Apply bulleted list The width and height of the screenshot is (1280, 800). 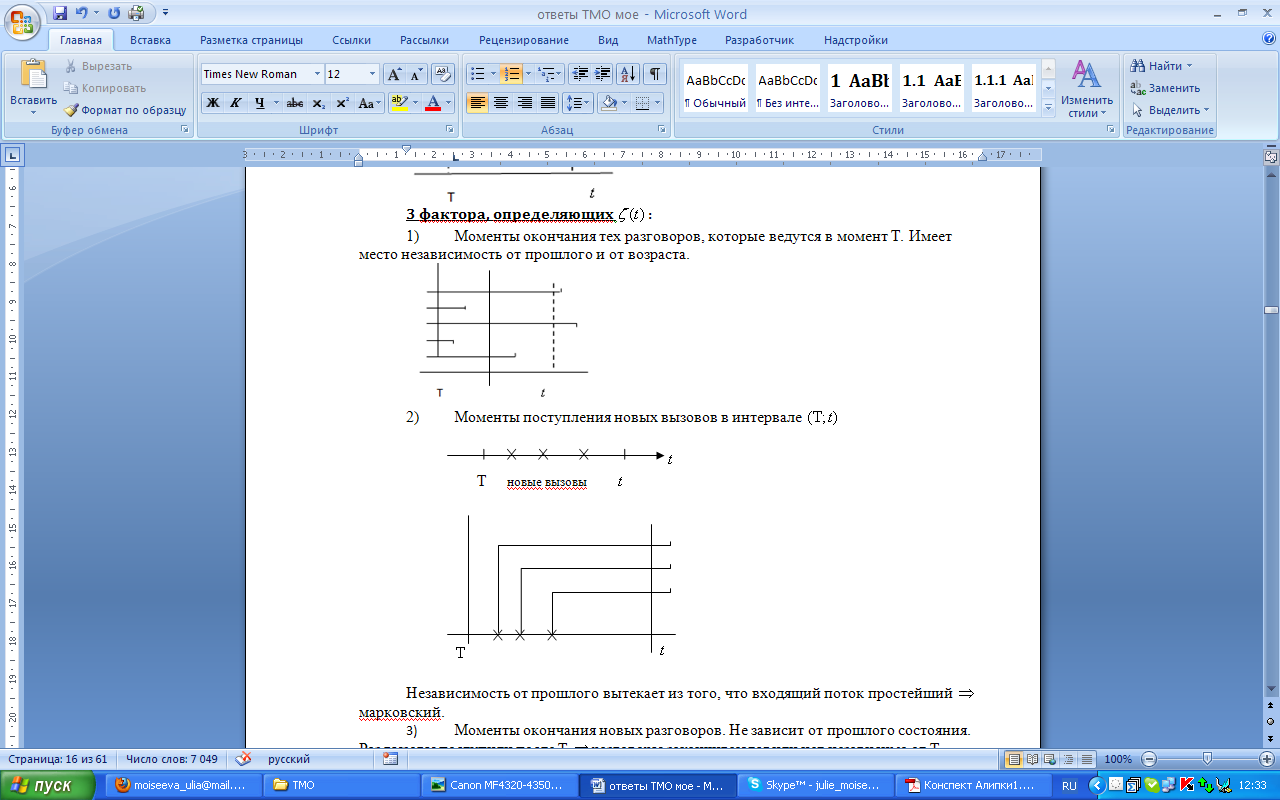click(x=477, y=74)
